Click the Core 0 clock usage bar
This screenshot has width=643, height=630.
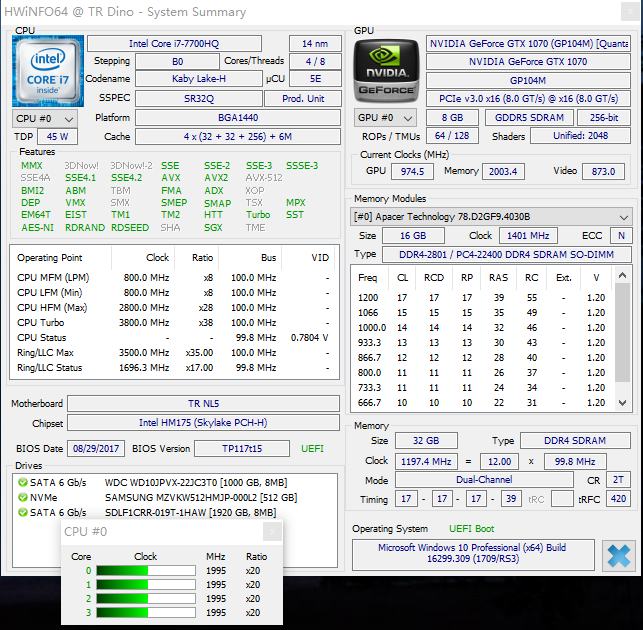point(146,571)
